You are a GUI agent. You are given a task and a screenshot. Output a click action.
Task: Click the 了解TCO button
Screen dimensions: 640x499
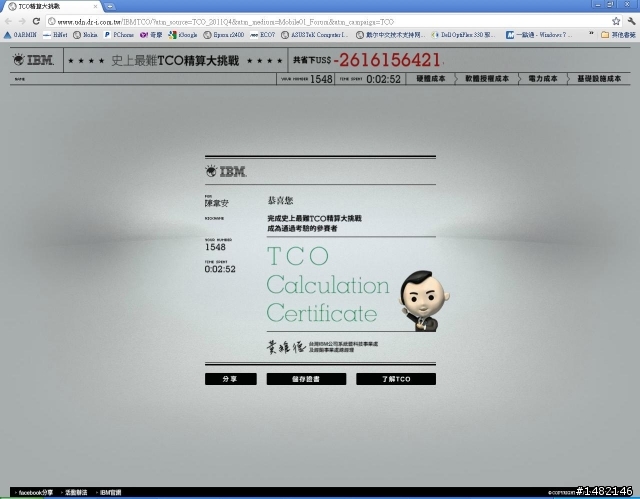(396, 379)
